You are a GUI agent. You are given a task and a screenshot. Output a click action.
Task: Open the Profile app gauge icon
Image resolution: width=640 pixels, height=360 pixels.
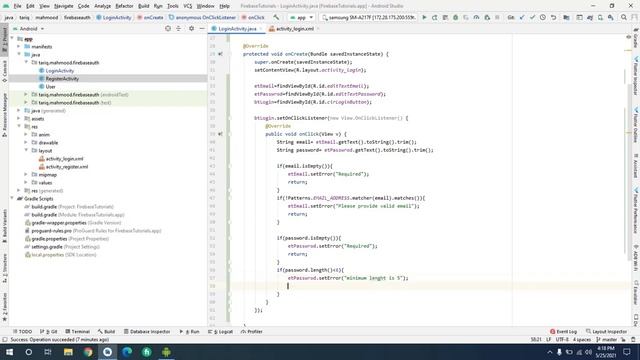pos(476,18)
